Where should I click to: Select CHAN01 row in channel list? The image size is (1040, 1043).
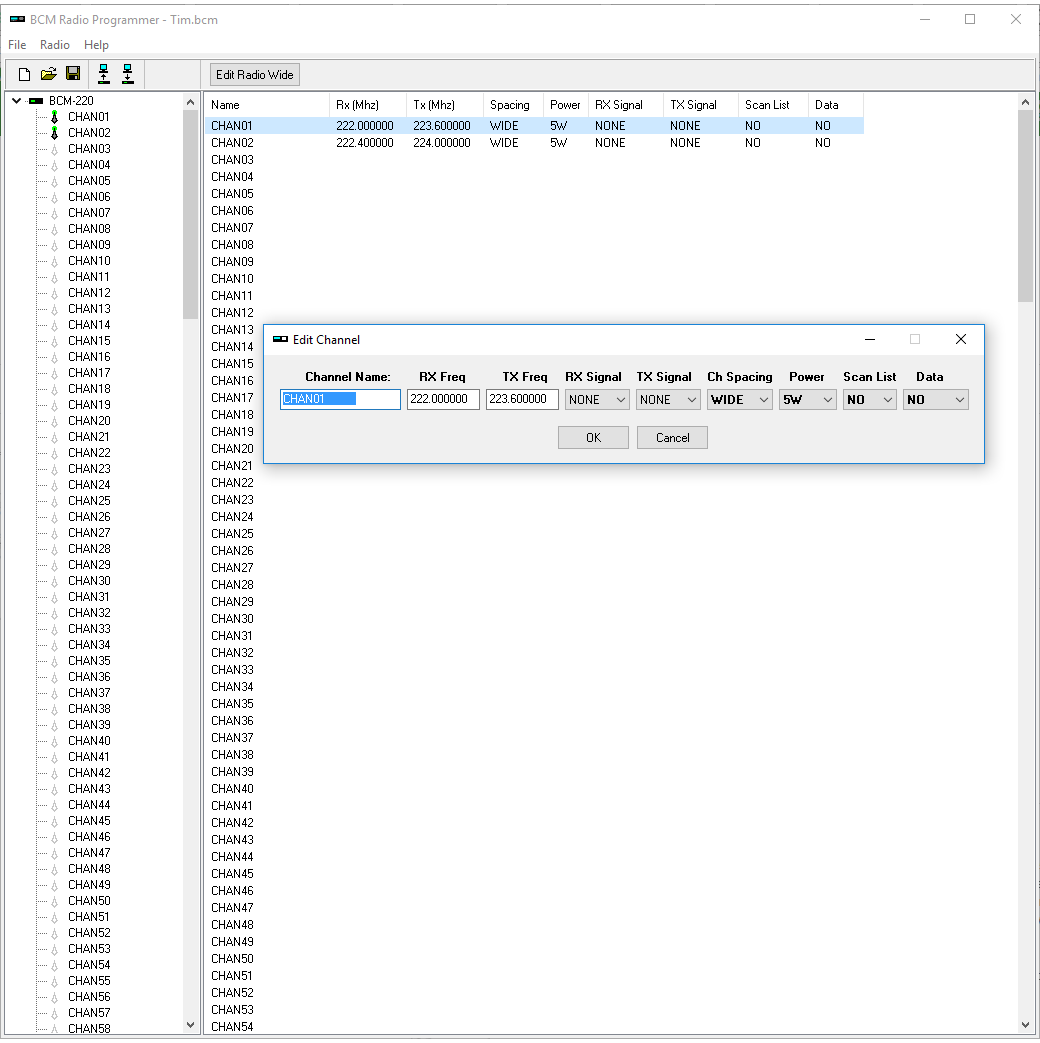coord(534,126)
